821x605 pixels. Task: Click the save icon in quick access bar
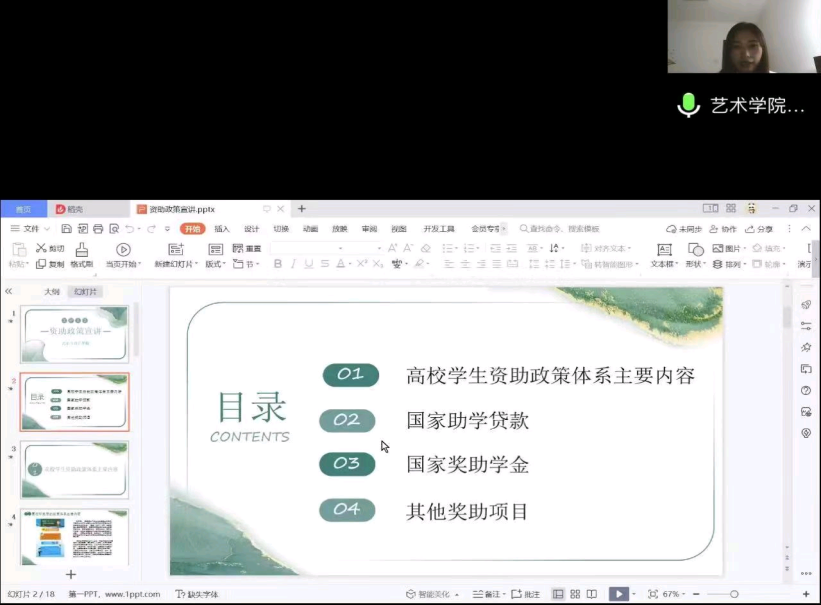(66, 229)
